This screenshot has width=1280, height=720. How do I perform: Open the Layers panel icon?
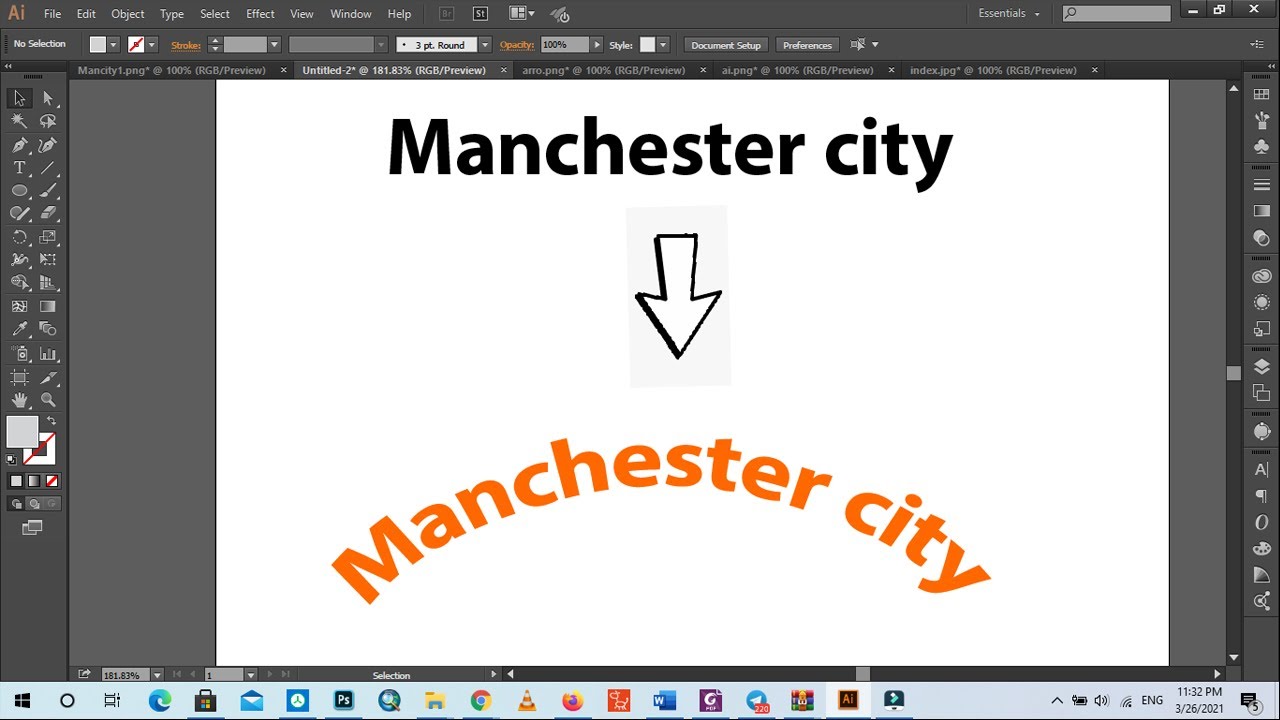tap(1261, 366)
